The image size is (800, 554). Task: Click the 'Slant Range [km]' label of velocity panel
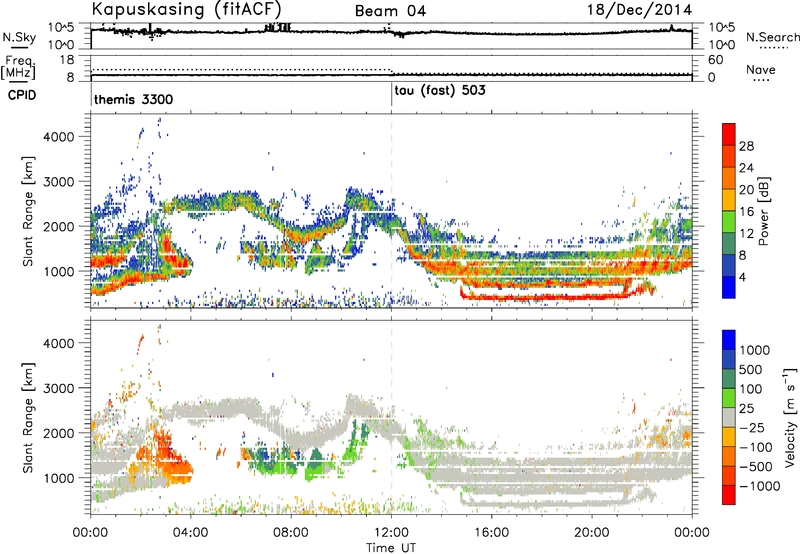point(28,417)
